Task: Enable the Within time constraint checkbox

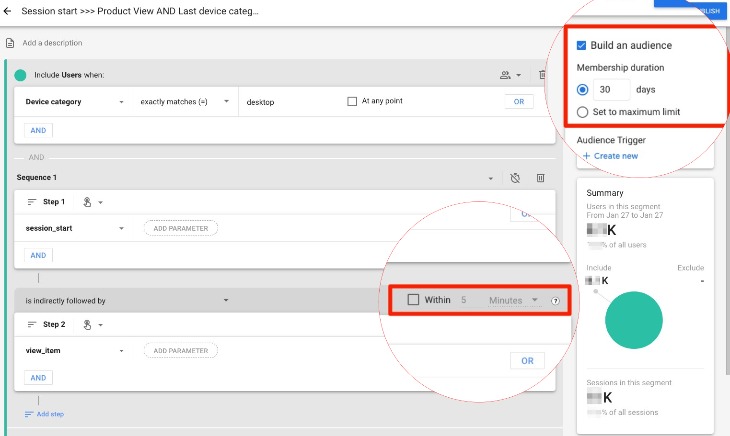Action: pos(413,300)
